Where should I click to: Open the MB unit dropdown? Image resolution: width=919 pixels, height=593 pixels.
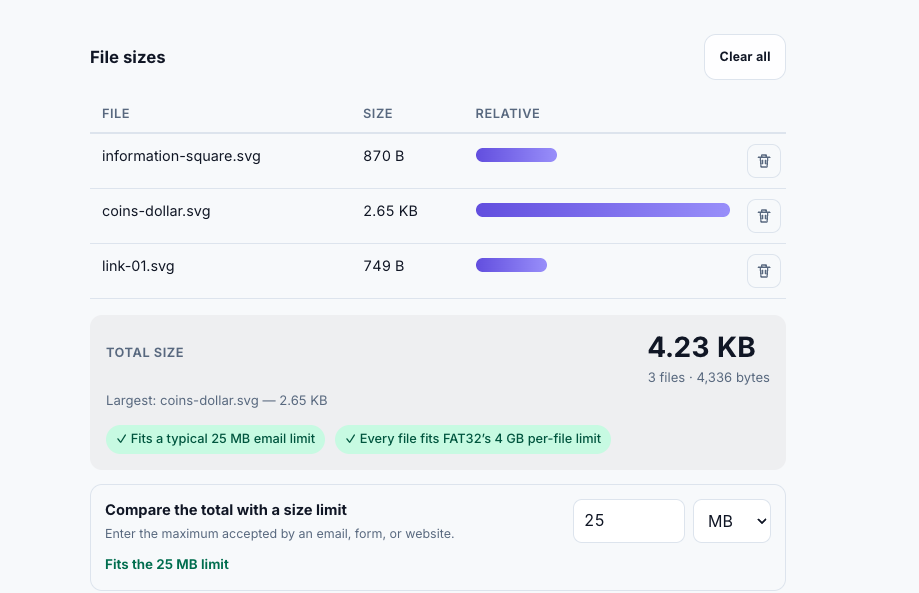click(732, 521)
